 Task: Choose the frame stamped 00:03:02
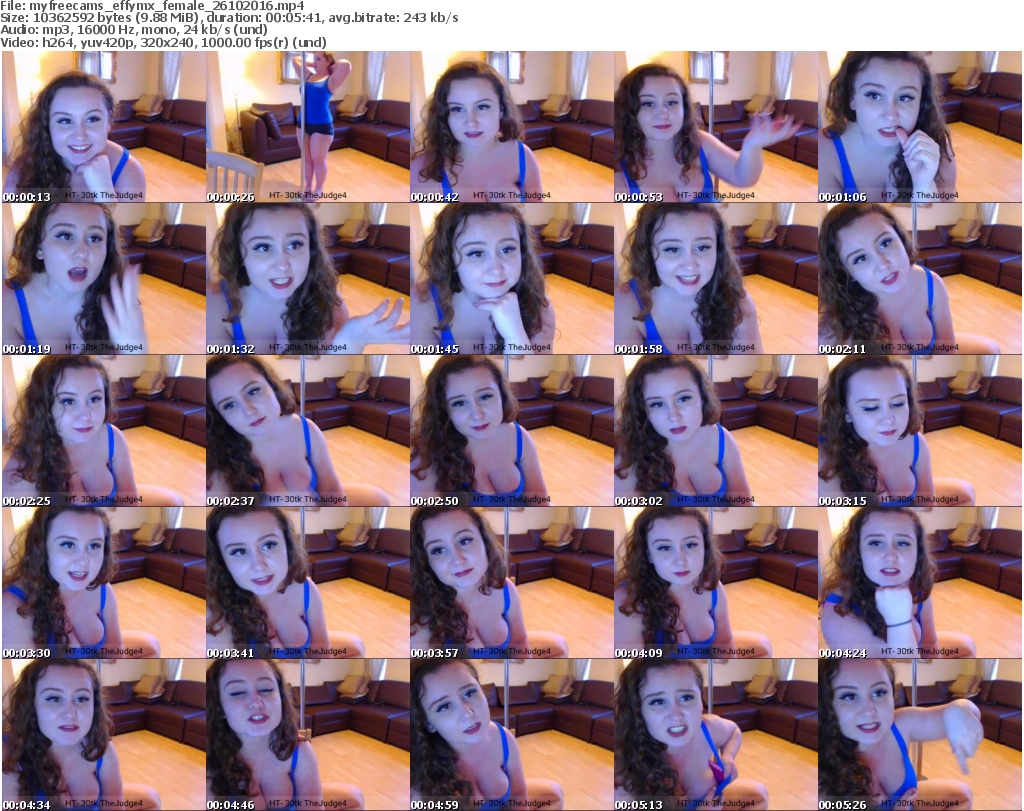tap(716, 431)
